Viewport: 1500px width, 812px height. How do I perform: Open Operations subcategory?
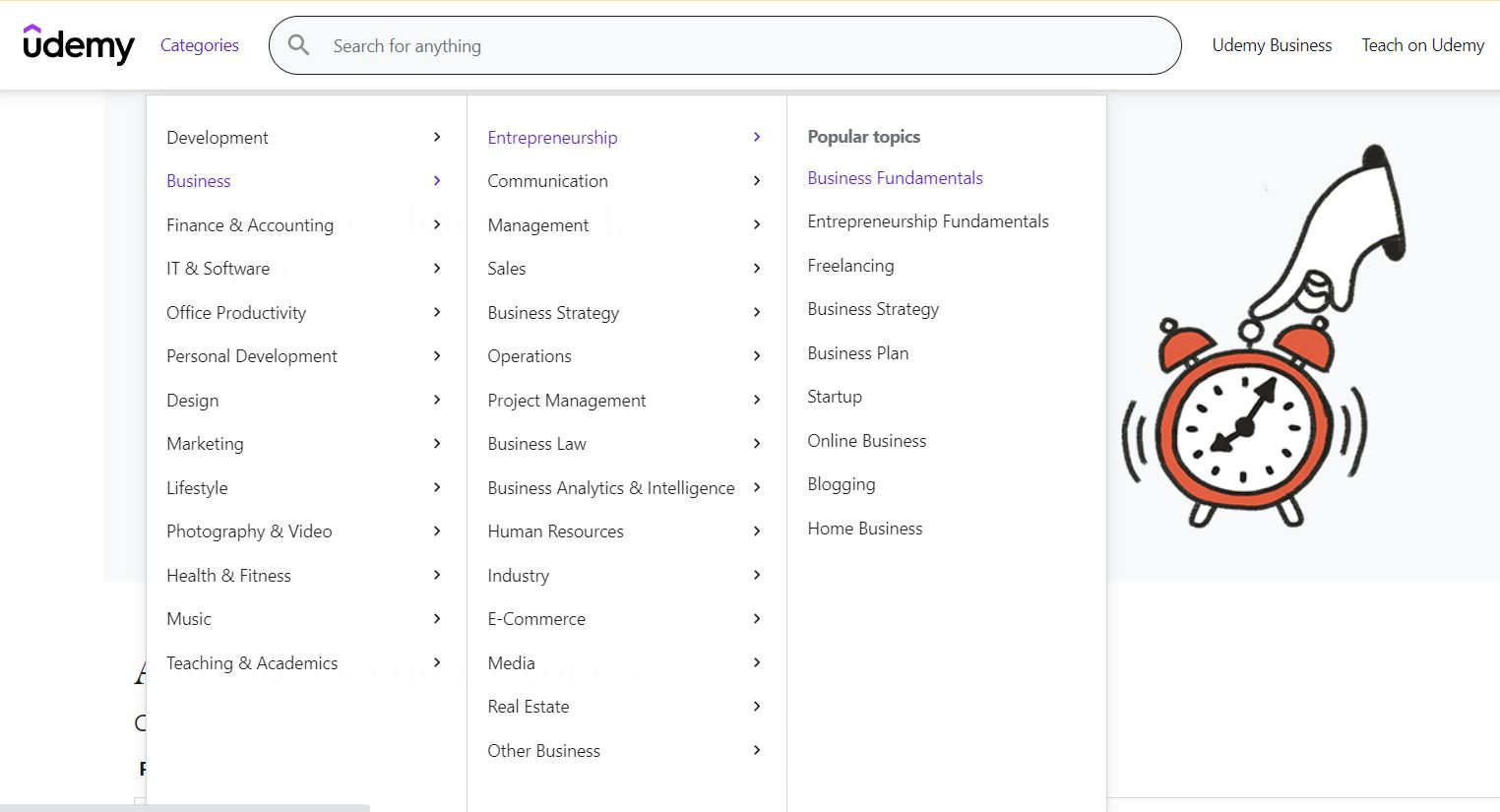coord(530,356)
